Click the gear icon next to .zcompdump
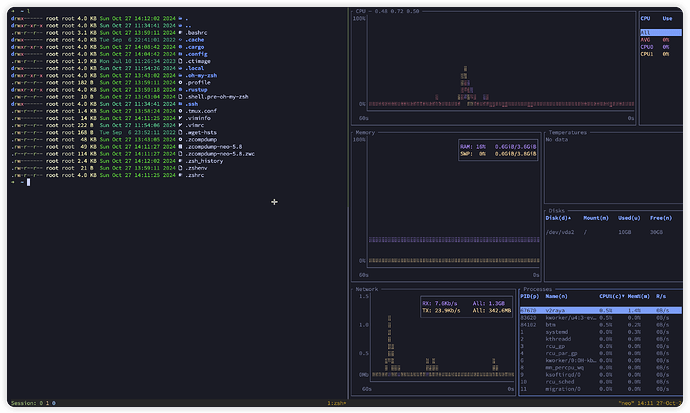The height and width of the screenshot is (413, 690). pos(180,139)
